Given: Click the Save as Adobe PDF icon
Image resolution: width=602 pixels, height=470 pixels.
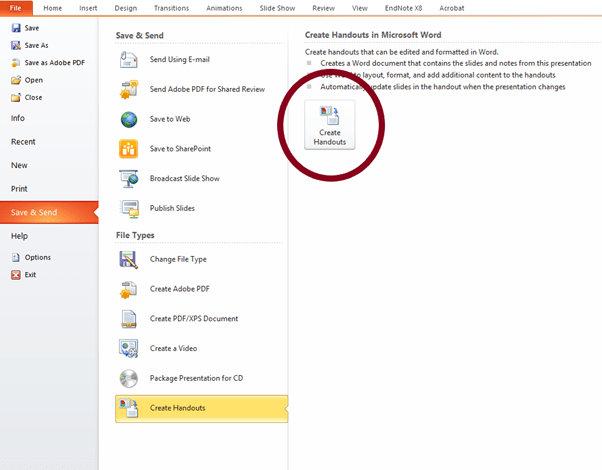Looking at the screenshot, I should click(16, 63).
